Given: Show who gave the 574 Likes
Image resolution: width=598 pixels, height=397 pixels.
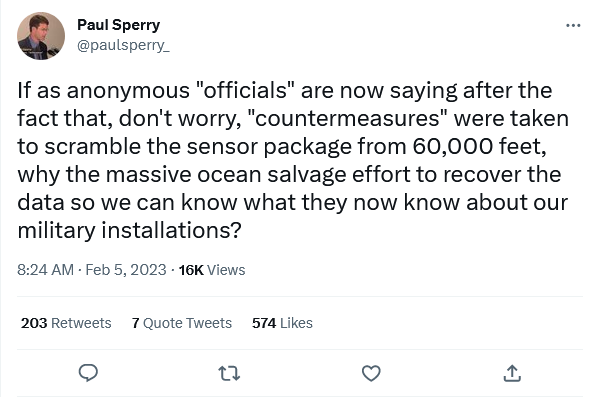Looking at the screenshot, I should pos(282,323).
